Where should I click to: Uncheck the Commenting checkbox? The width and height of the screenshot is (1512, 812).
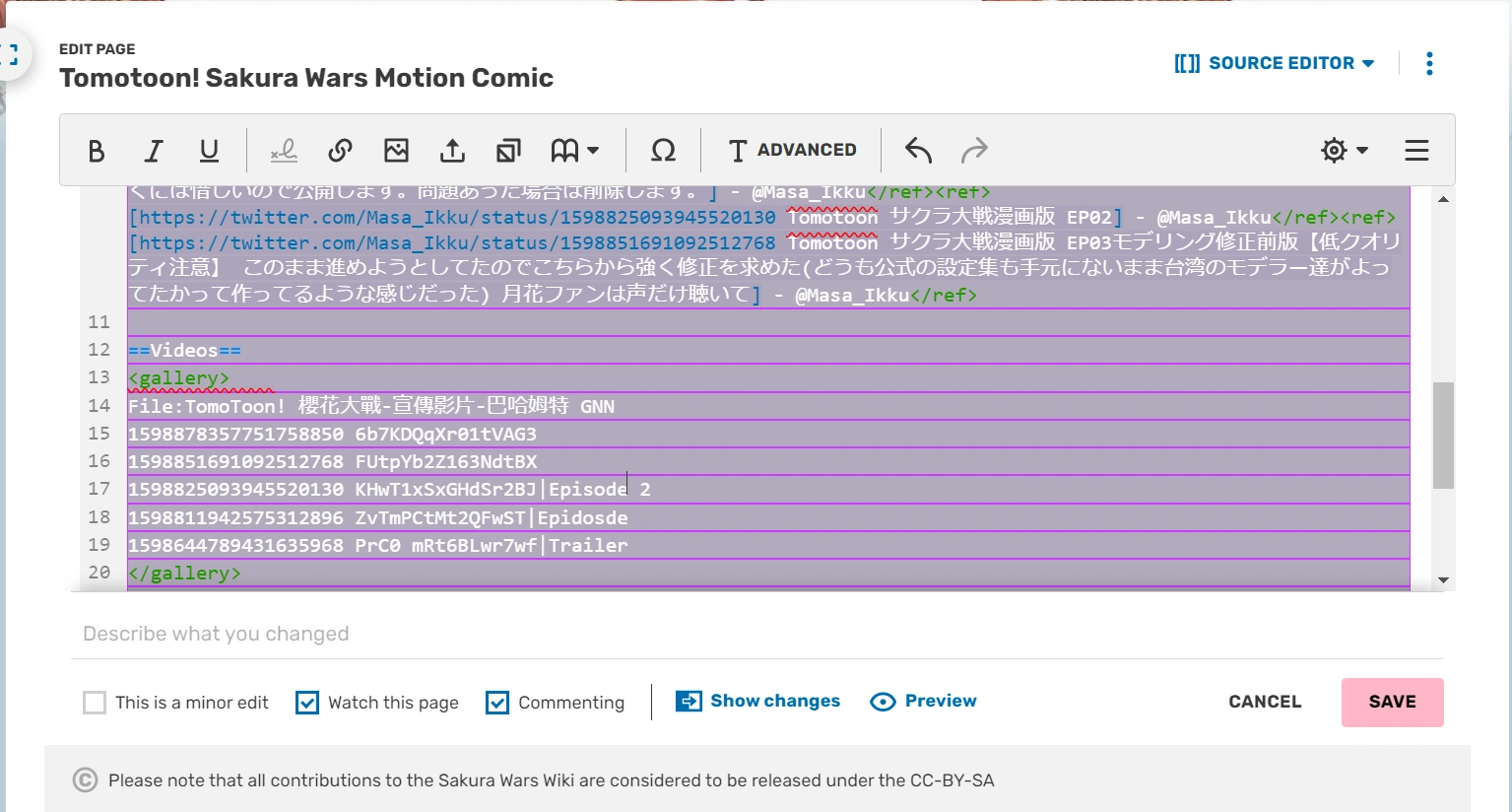[x=497, y=702]
